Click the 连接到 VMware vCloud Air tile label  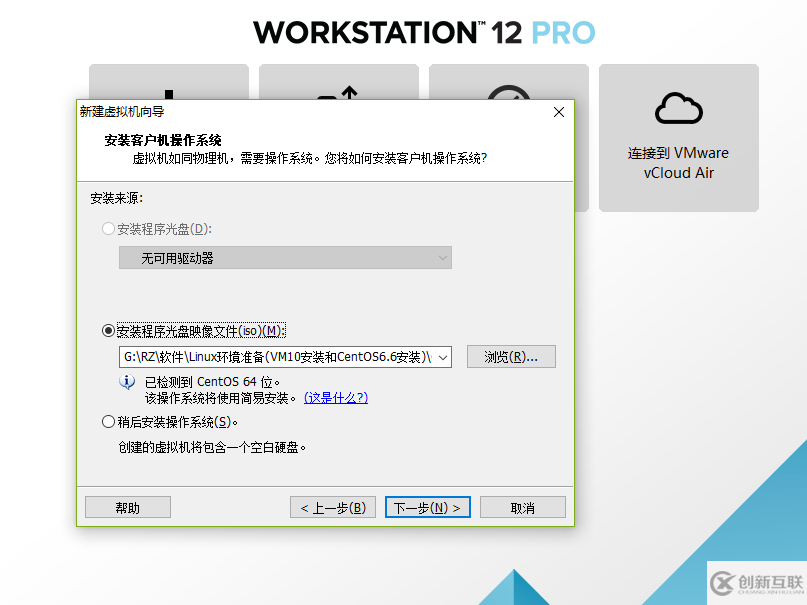[678, 163]
